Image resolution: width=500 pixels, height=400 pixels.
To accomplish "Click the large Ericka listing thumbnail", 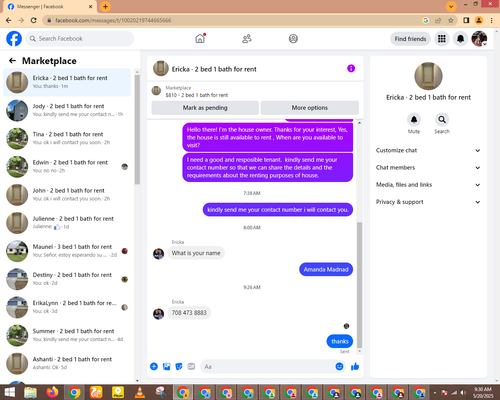I will [x=428, y=76].
